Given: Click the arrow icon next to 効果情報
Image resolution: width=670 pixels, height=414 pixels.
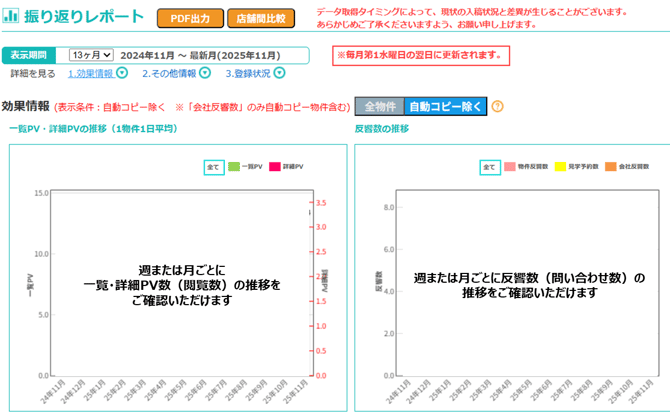Looking at the screenshot, I should [122, 73].
